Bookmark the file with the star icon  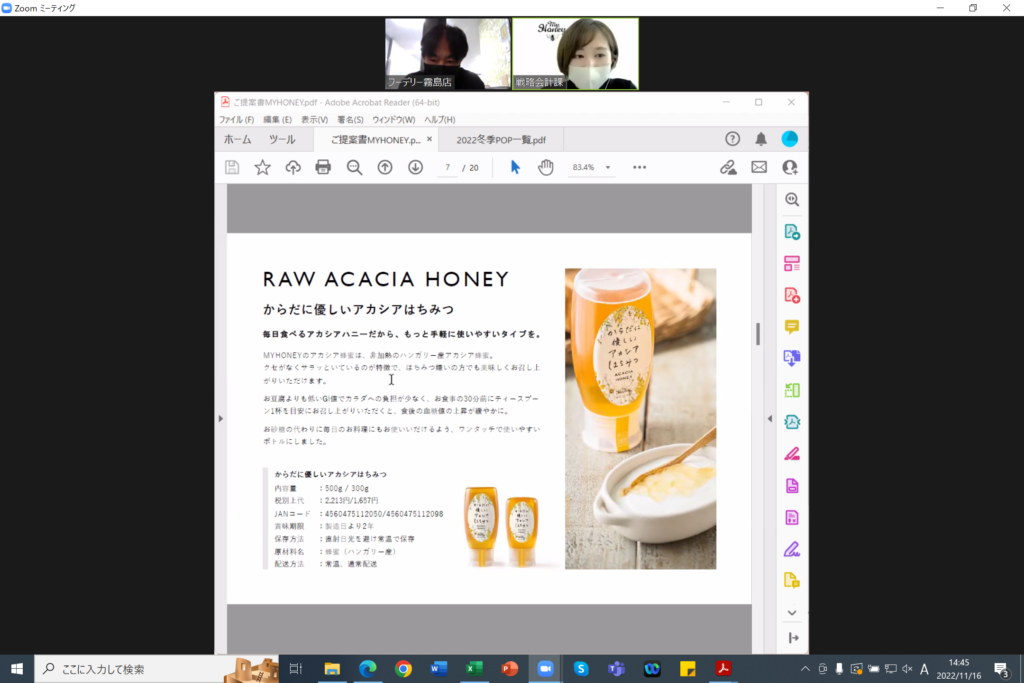(x=263, y=167)
